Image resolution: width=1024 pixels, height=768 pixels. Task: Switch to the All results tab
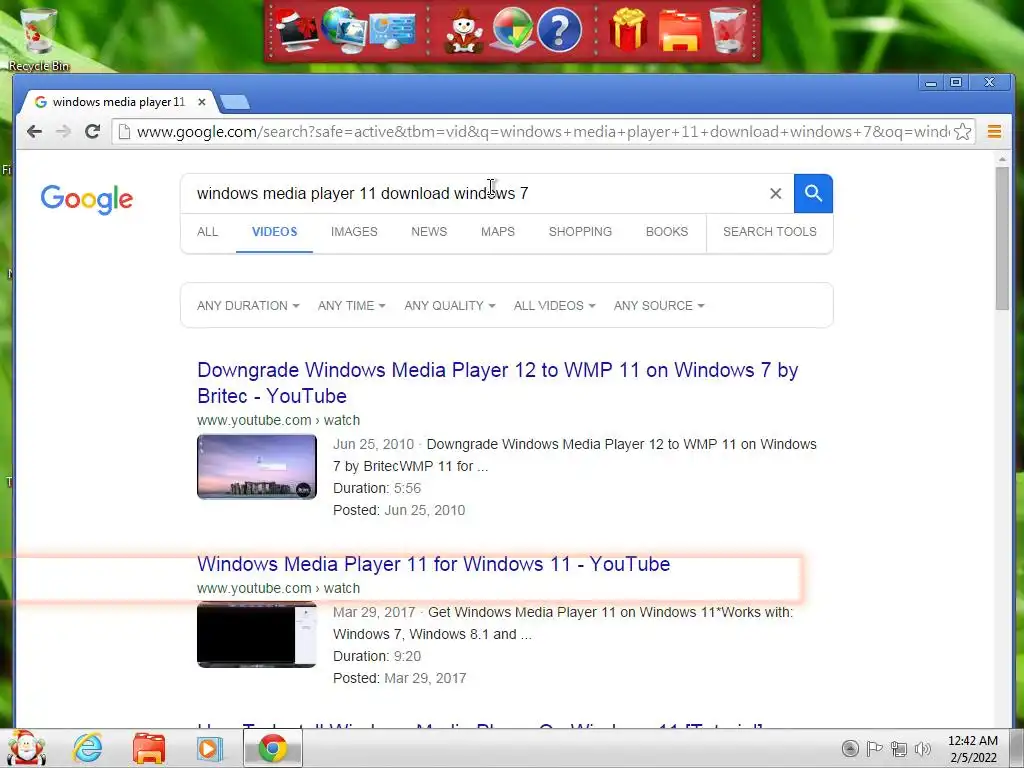[x=208, y=232]
